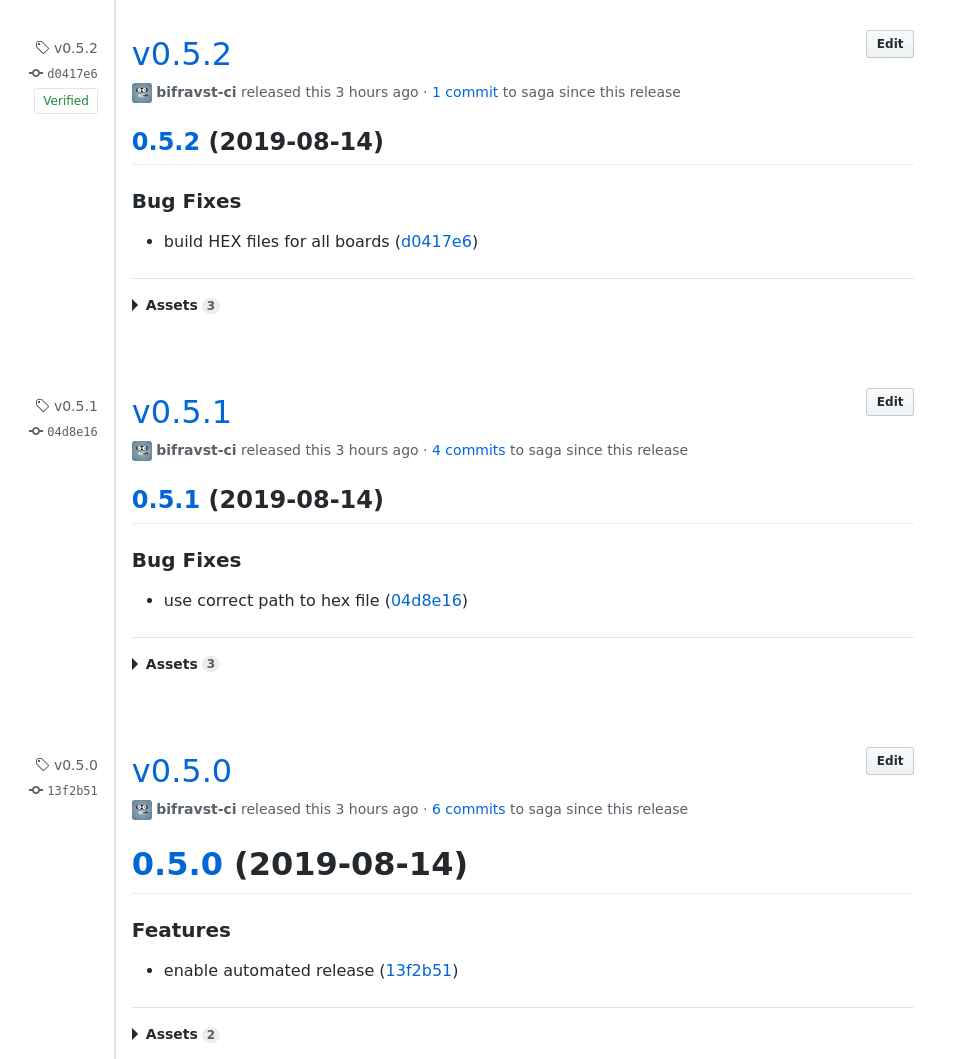Open commit link 13f2b51 under Features
Viewport: 959px width, 1059px height.
coord(418,970)
